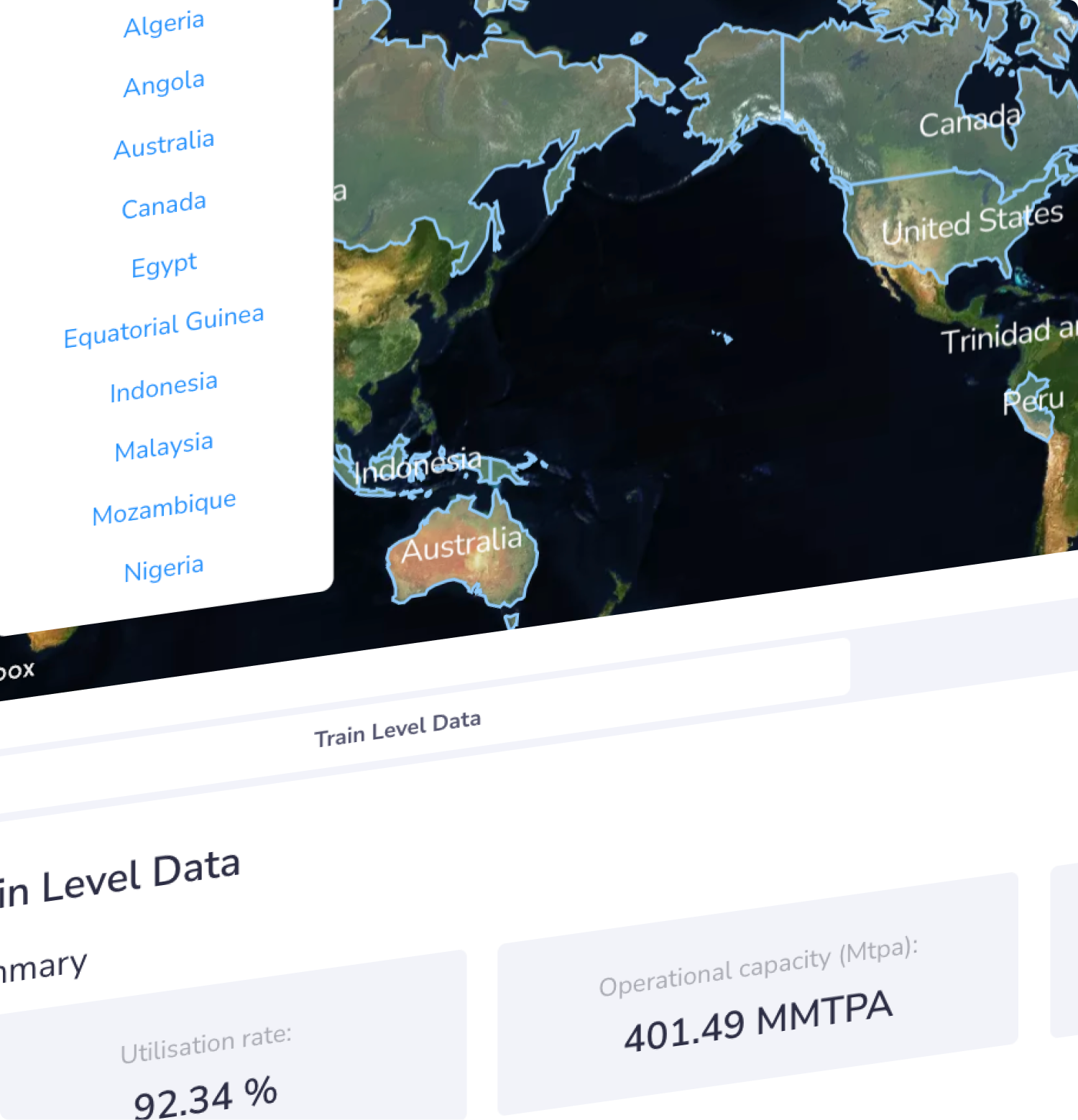The image size is (1078, 1120).
Task: Click the Indonesia label on the map
Action: (418, 466)
